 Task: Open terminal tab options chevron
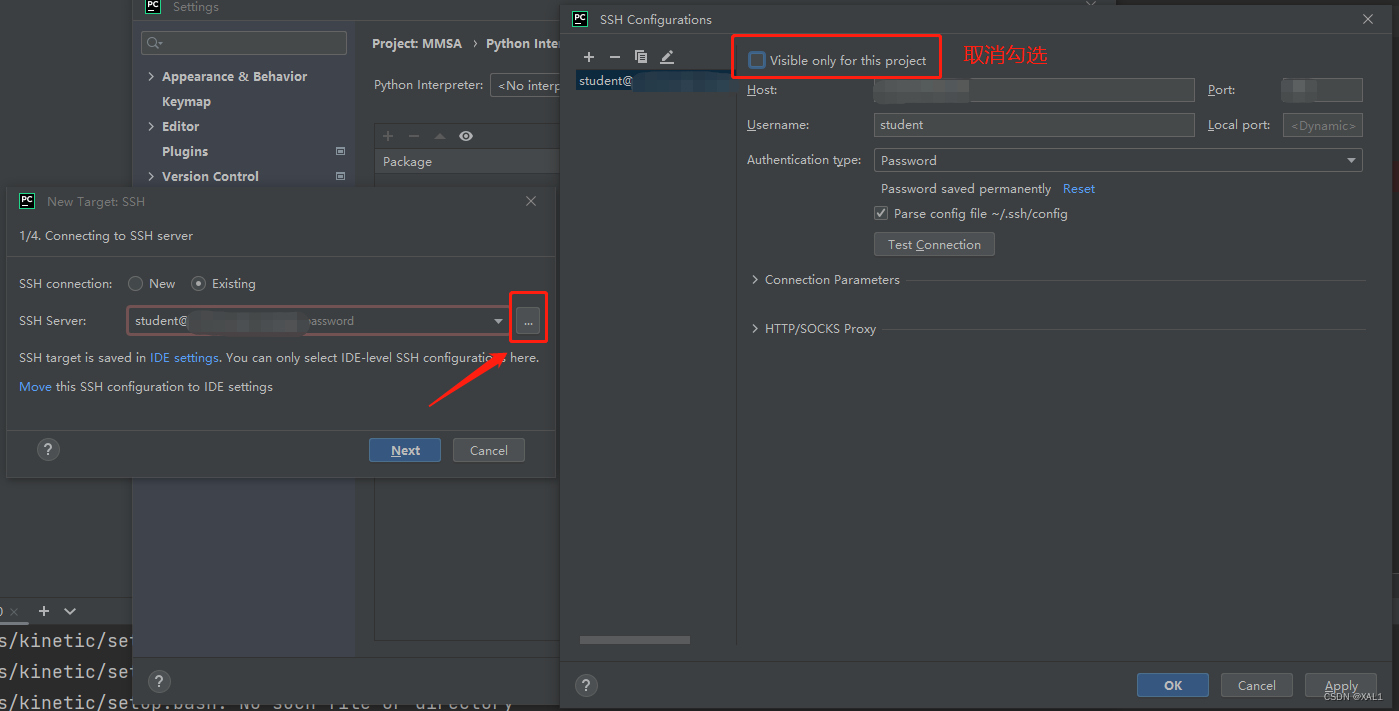pos(70,611)
